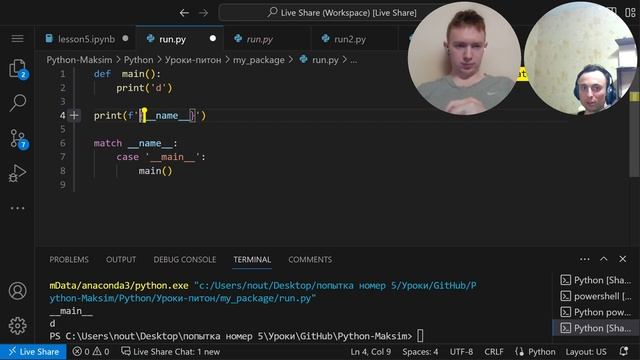Image resolution: width=640 pixels, height=360 pixels.
Task: Open the Accounts menu icon
Action: [18, 291]
